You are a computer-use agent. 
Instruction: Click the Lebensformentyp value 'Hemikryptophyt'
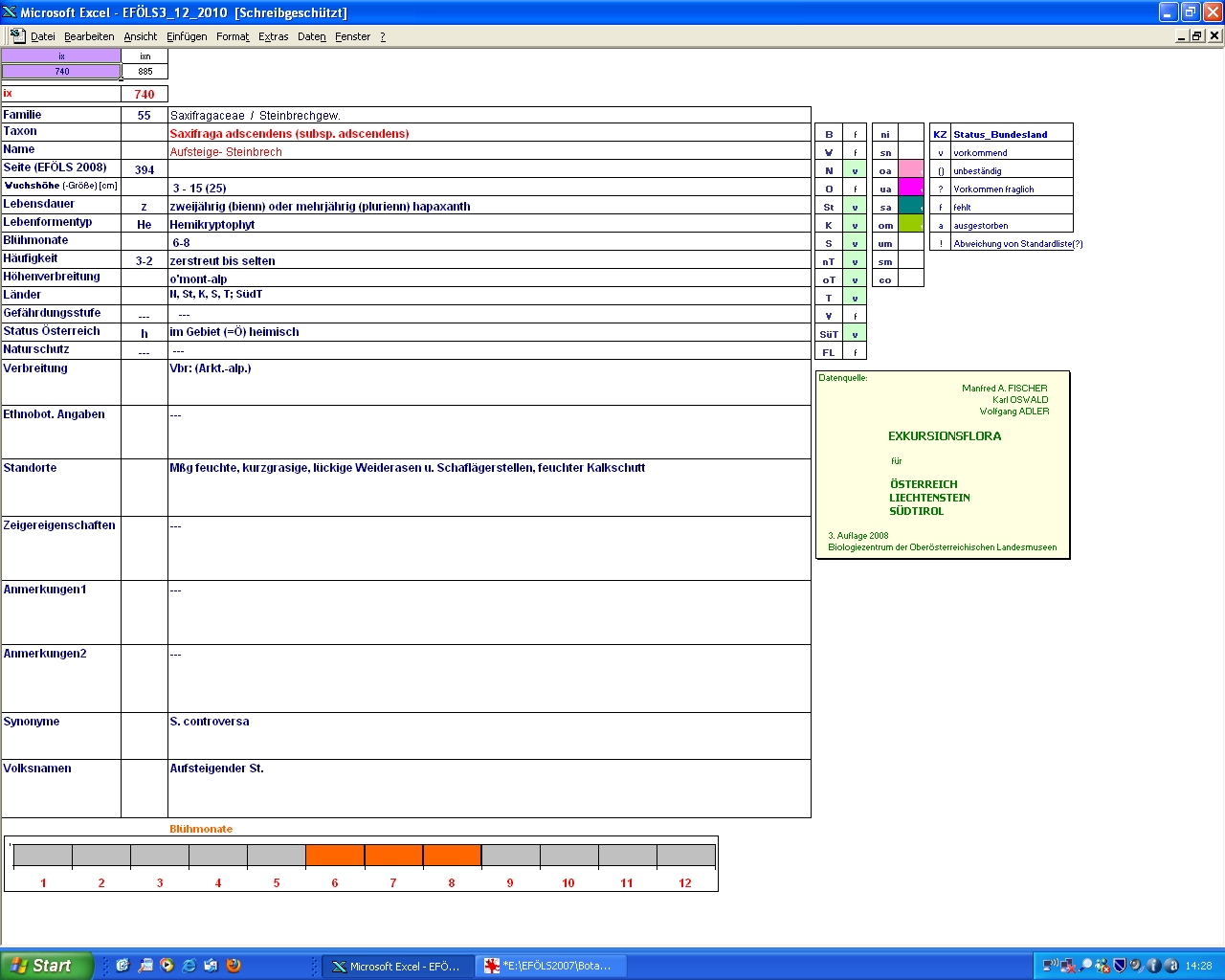[212, 224]
